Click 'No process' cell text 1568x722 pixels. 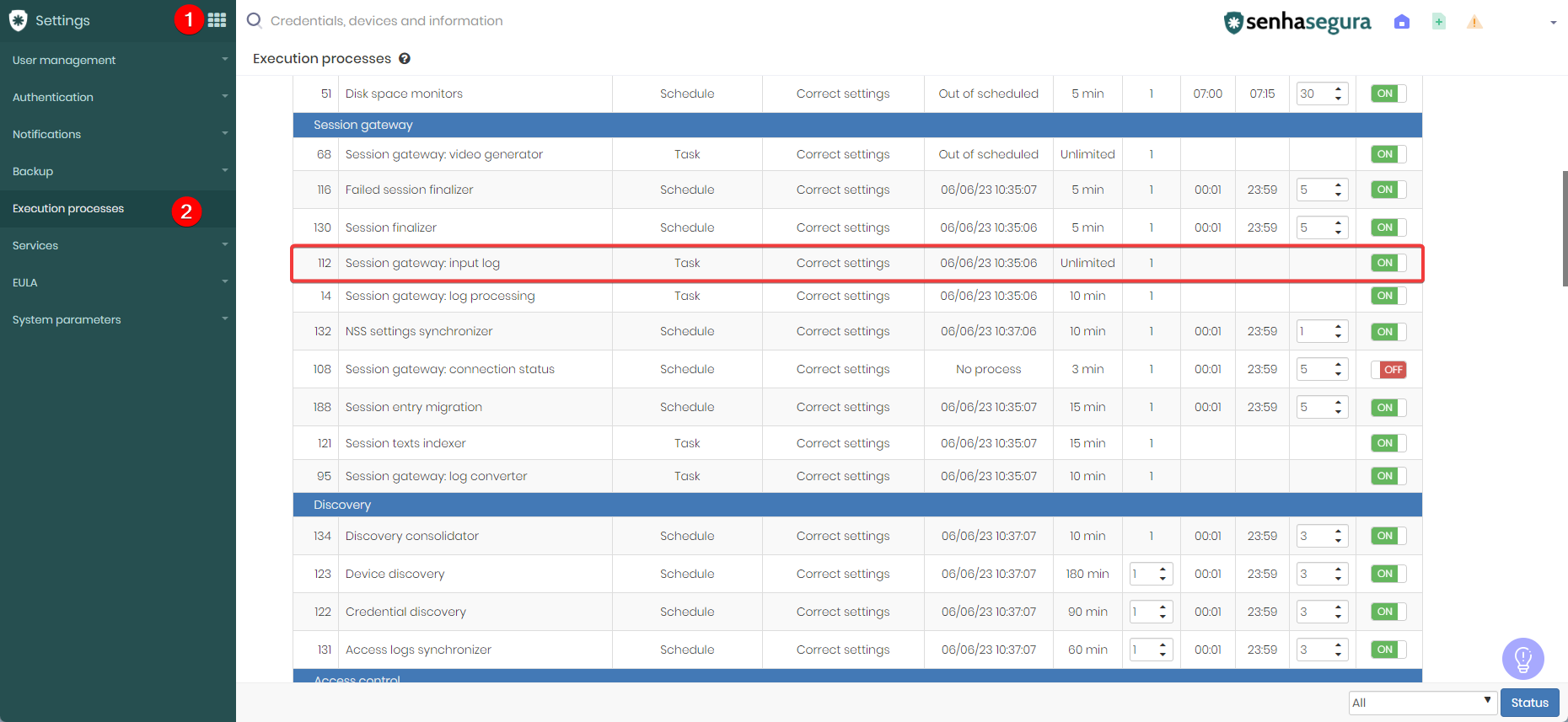pos(988,369)
